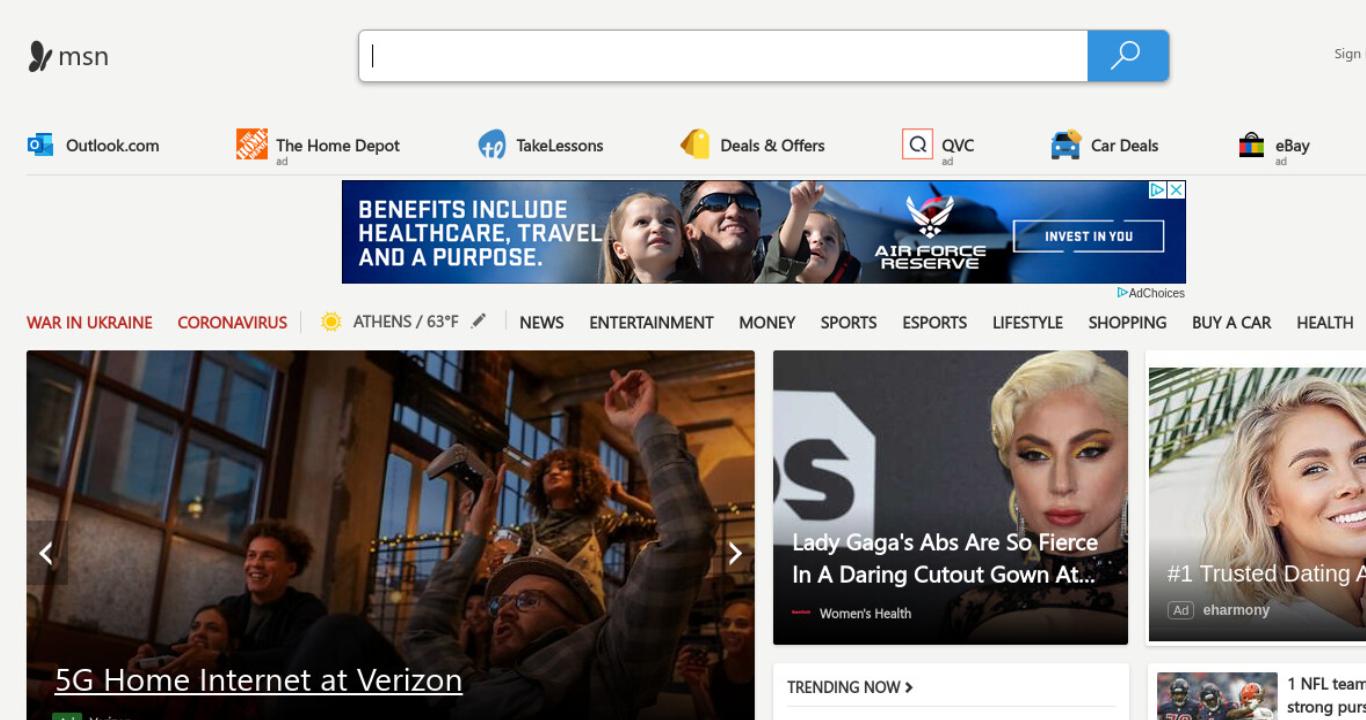Open the eBay link text

[1292, 145]
